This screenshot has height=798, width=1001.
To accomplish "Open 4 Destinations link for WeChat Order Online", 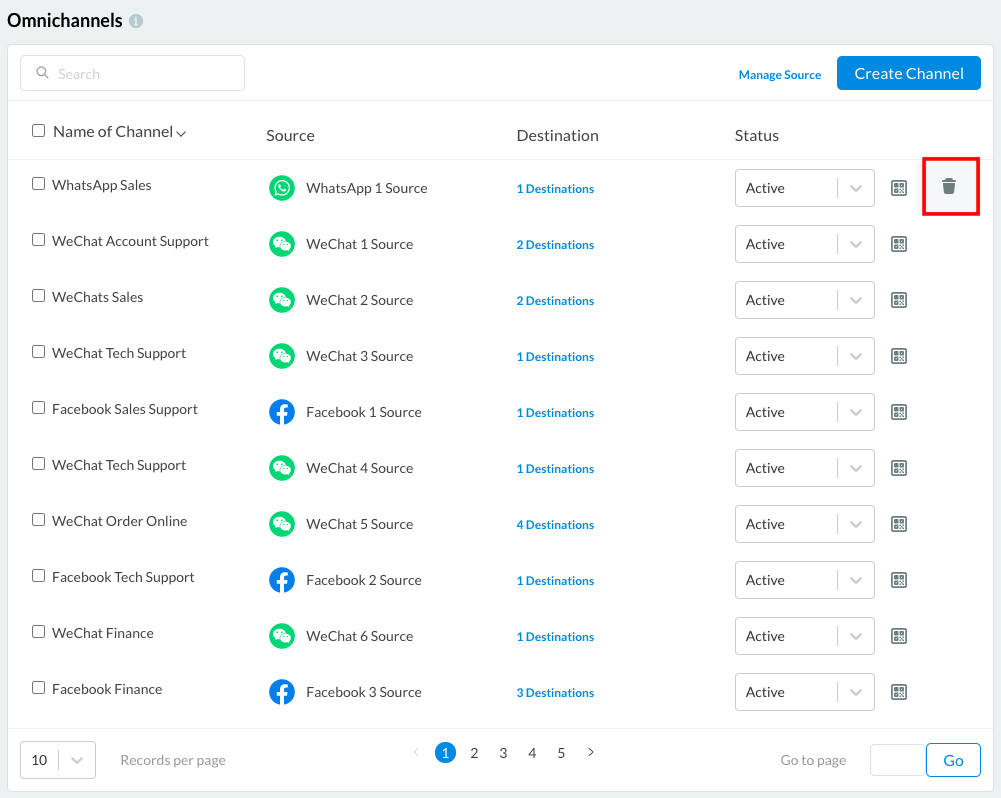I will [555, 525].
